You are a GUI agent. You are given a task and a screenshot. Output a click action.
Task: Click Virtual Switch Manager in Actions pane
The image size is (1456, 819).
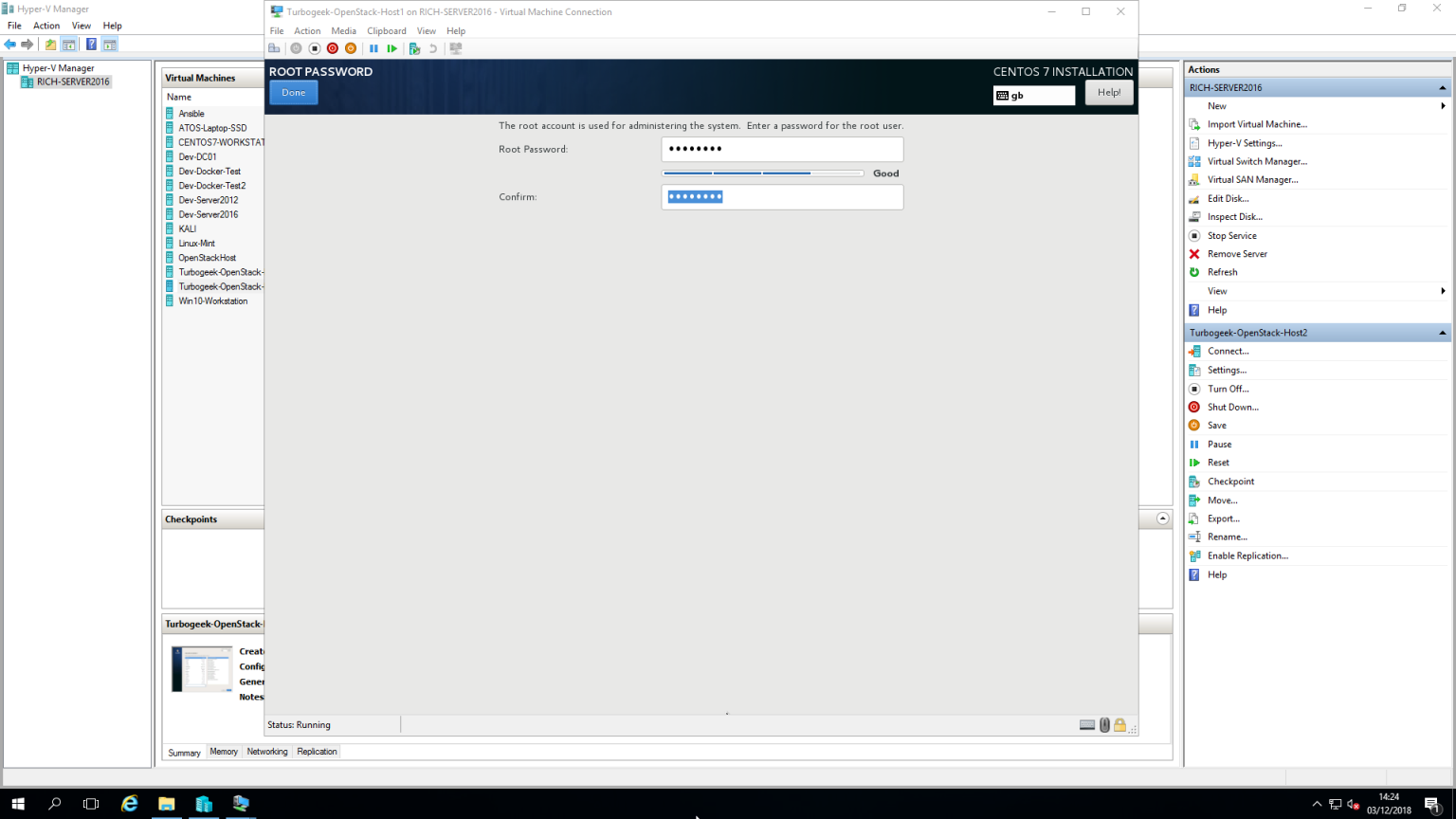coord(1257,161)
